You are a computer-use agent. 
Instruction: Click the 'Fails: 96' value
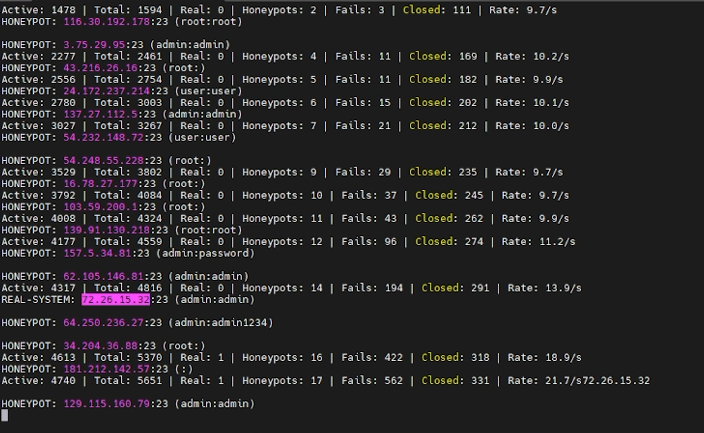369,242
